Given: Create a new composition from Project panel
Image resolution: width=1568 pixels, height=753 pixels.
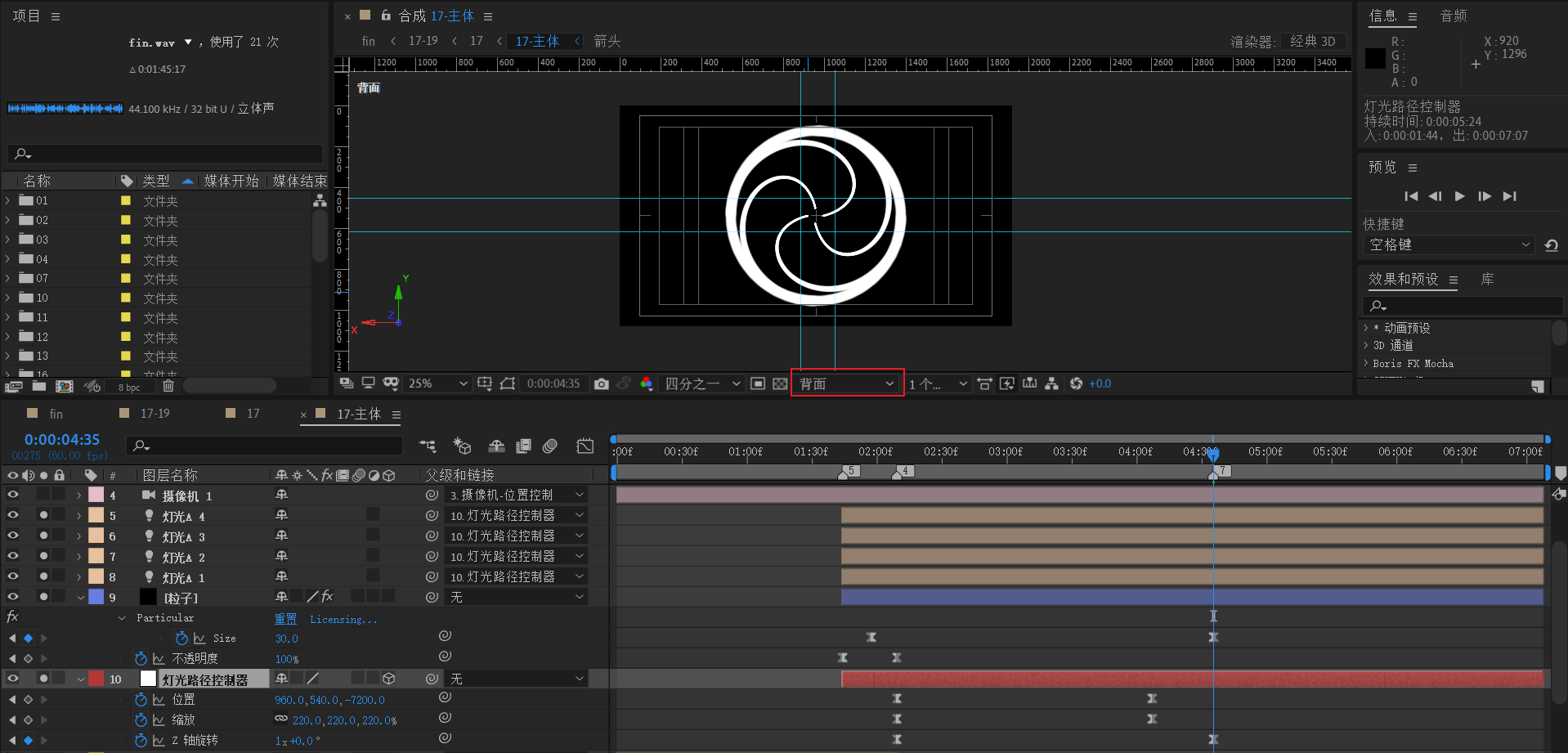Looking at the screenshot, I should pyautogui.click(x=64, y=386).
